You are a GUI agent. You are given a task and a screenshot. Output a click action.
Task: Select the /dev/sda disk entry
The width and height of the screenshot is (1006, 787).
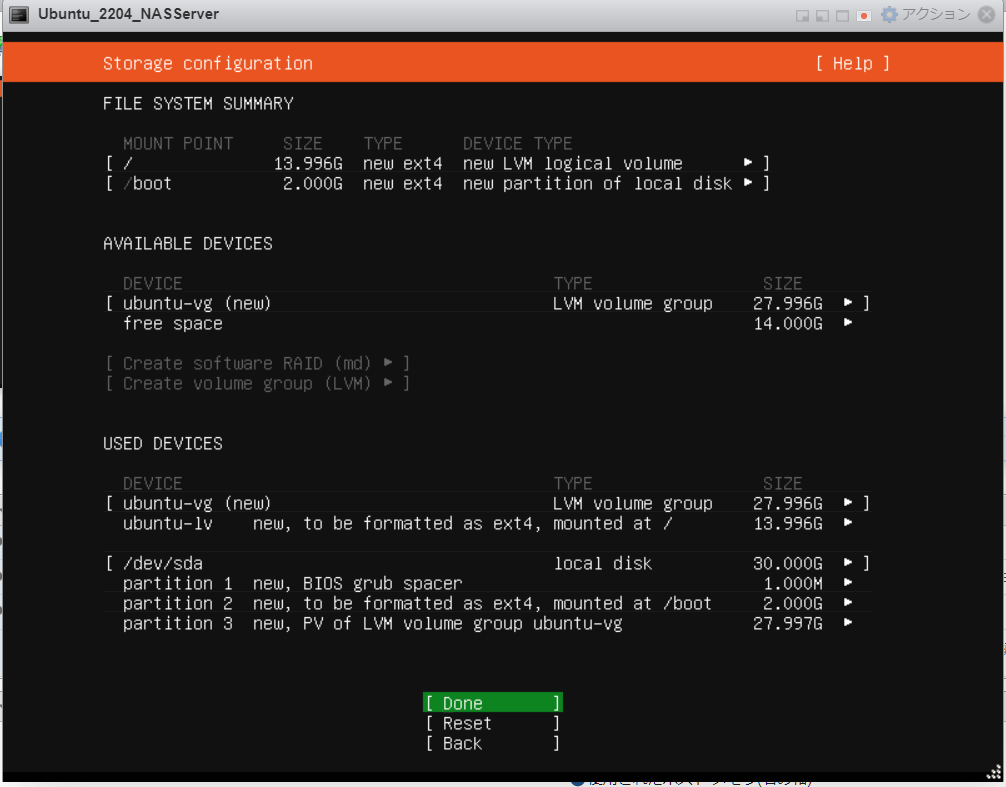point(487,563)
